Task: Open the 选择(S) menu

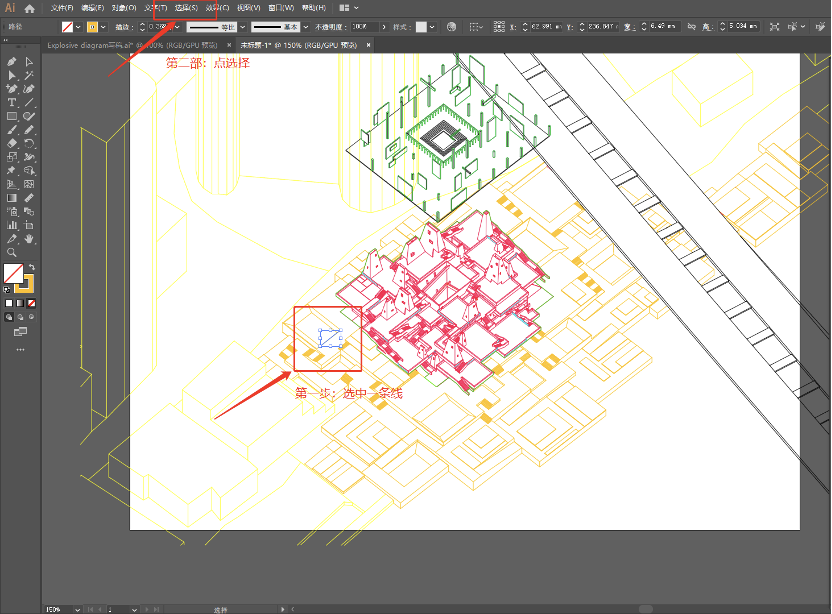Action: point(186,8)
